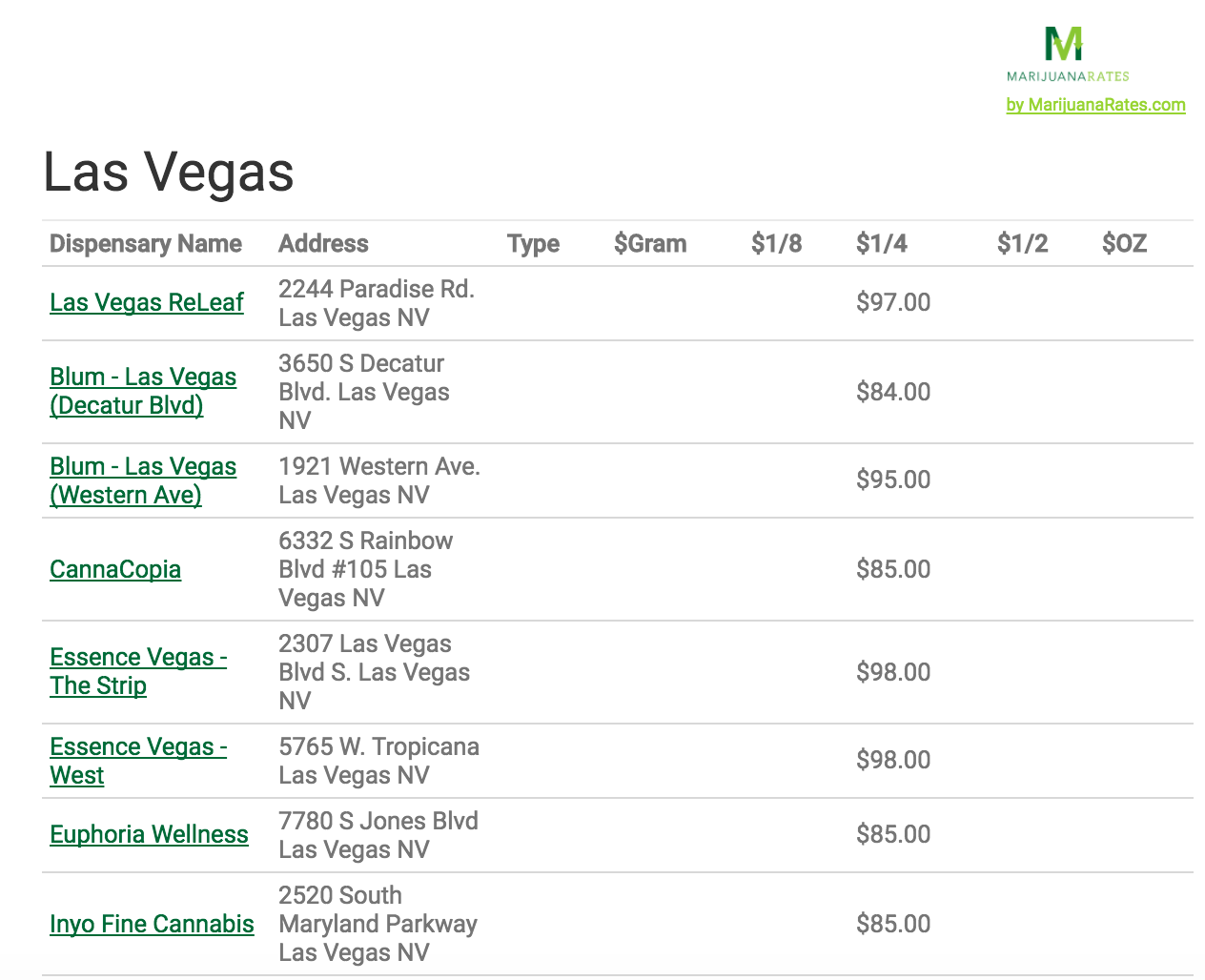Select the 5765 W. Tropicana address

pos(379,761)
